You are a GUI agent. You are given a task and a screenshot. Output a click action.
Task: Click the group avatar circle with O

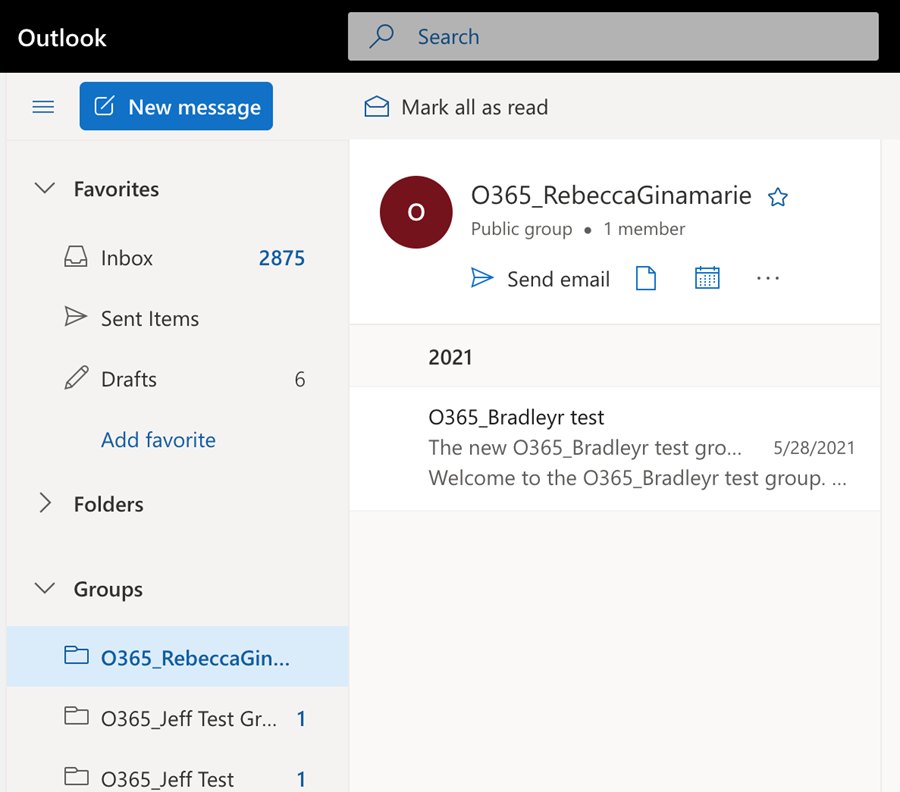tap(416, 212)
